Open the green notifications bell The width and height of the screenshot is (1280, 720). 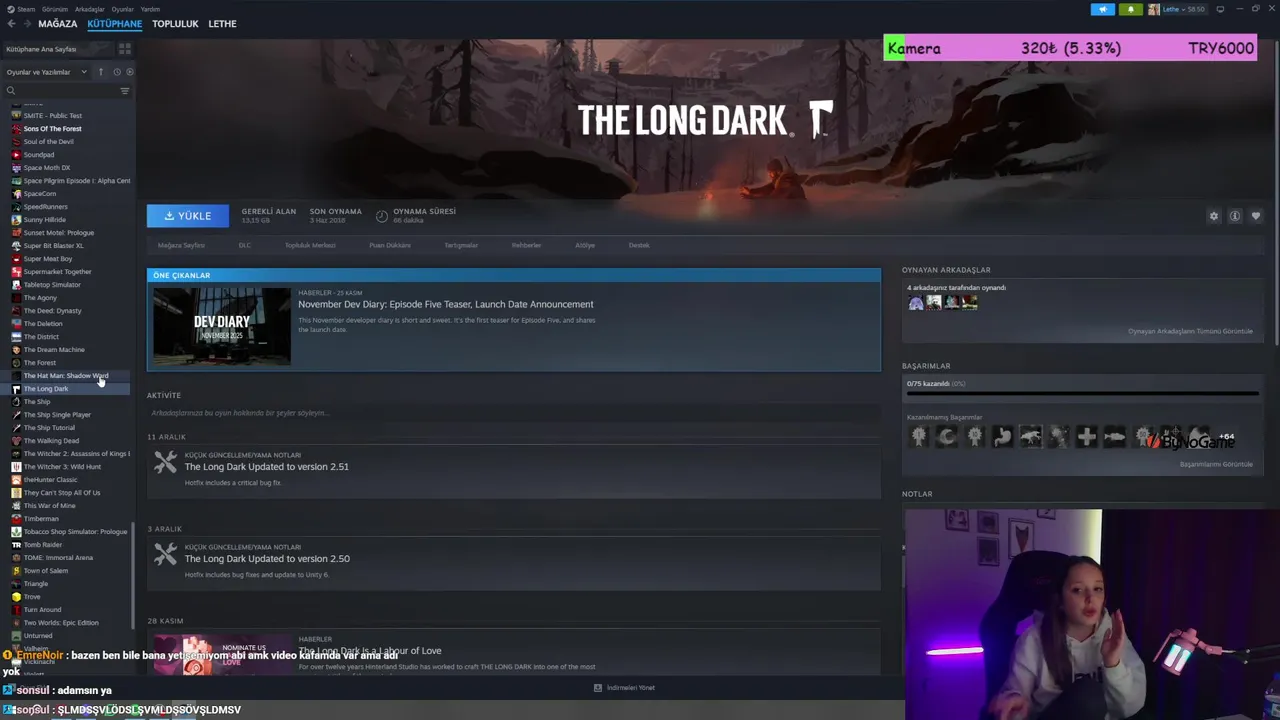(1130, 9)
